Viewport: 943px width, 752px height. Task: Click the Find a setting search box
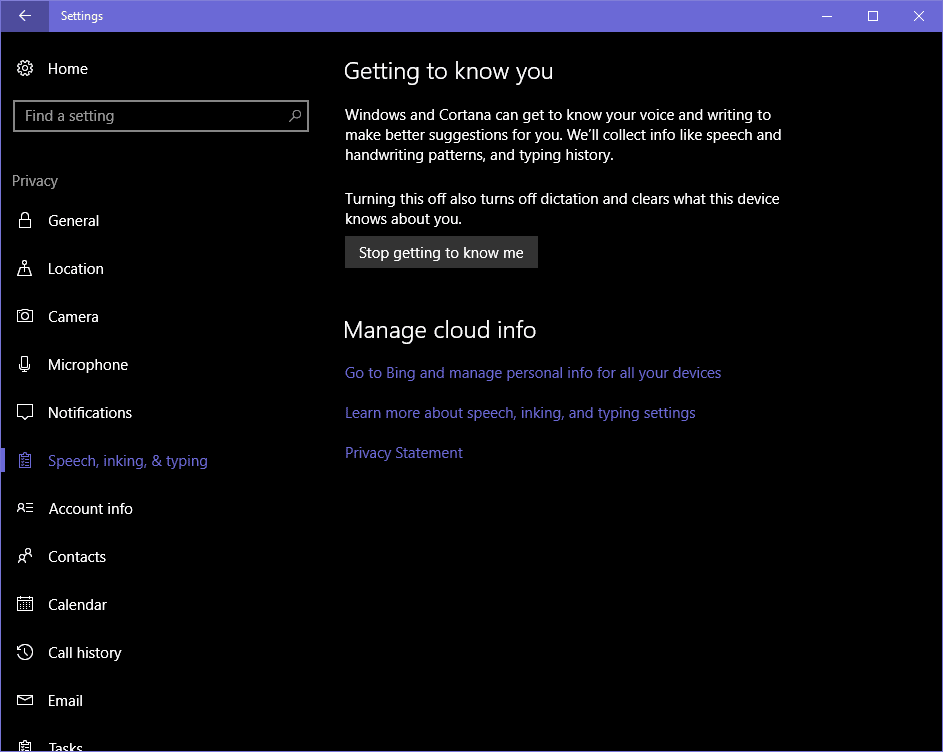pyautogui.click(x=150, y=116)
